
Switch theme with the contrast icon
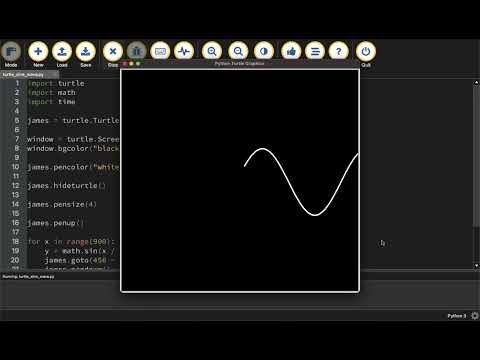pyautogui.click(x=264, y=51)
